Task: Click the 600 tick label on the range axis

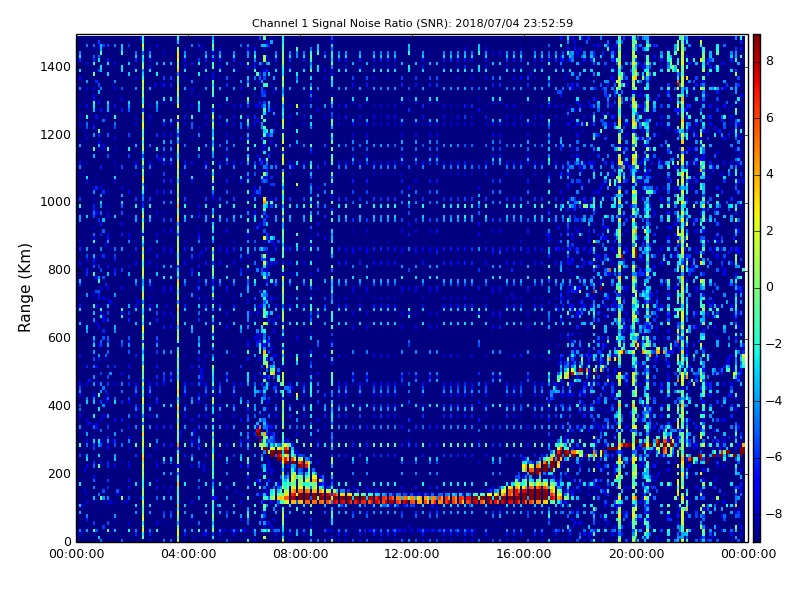Action: [59, 338]
